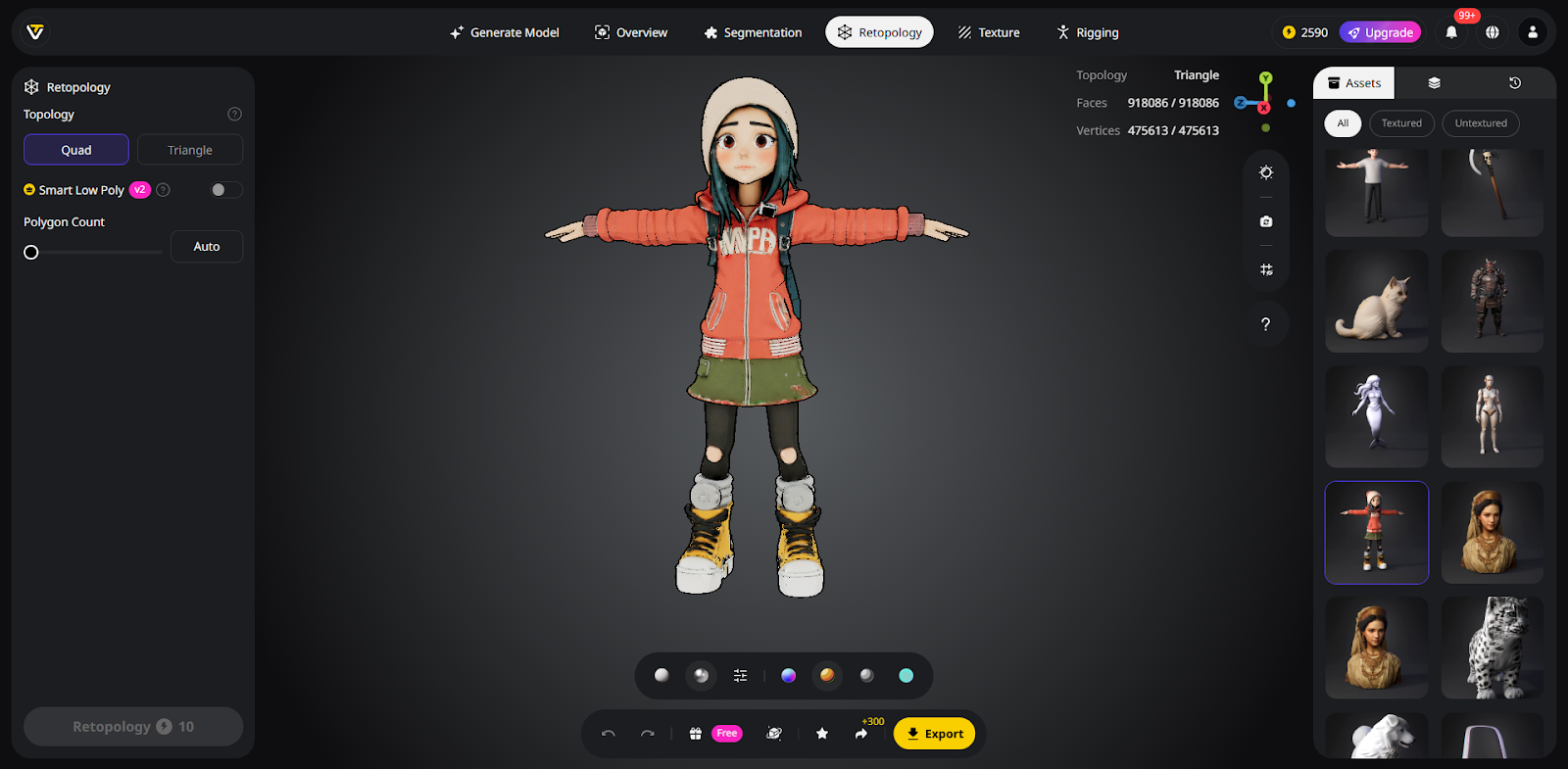Open the notifications bell
The width and height of the screenshot is (1568, 769).
tap(1451, 32)
